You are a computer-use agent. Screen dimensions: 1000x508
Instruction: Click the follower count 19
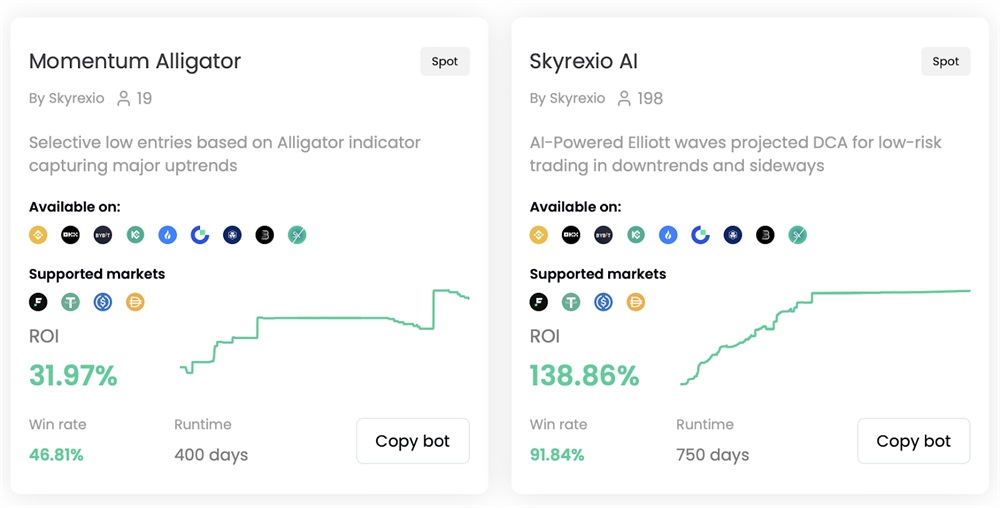pyautogui.click(x=144, y=99)
